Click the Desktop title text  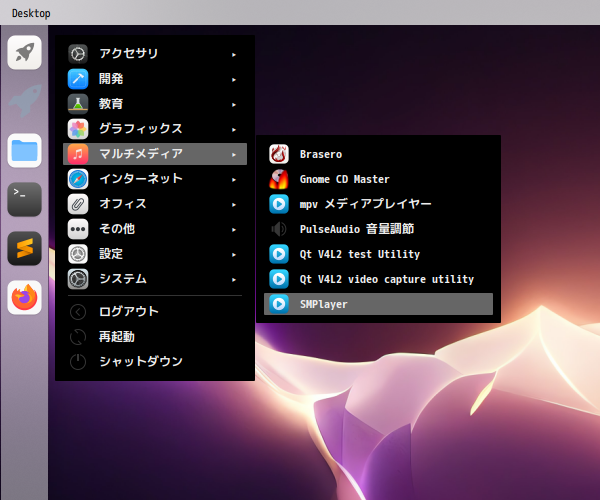(31, 13)
